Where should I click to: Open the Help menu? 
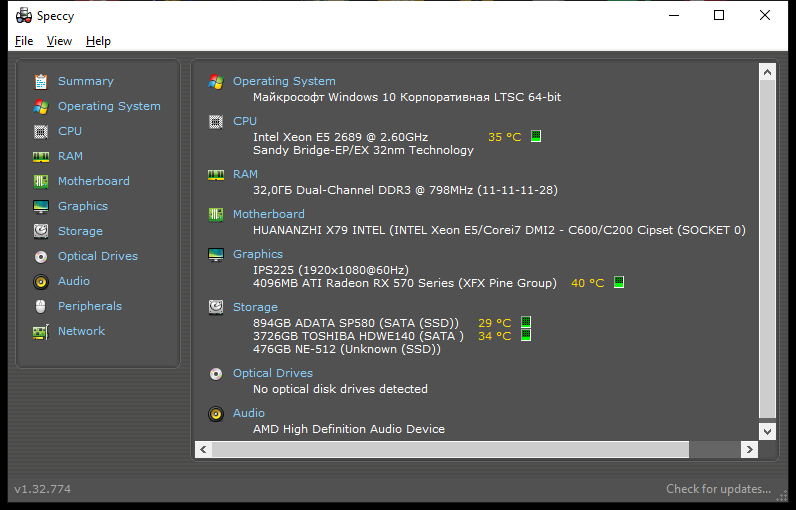[98, 41]
